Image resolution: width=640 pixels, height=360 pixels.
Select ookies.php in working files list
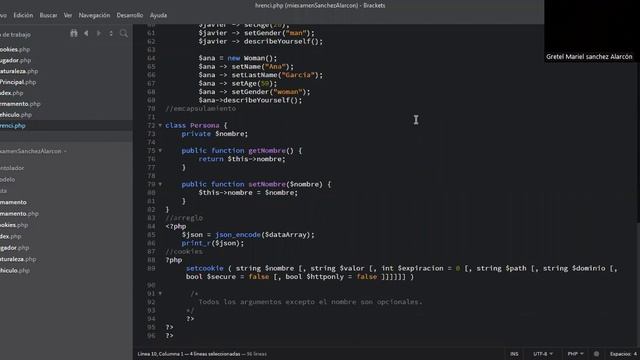(15, 49)
